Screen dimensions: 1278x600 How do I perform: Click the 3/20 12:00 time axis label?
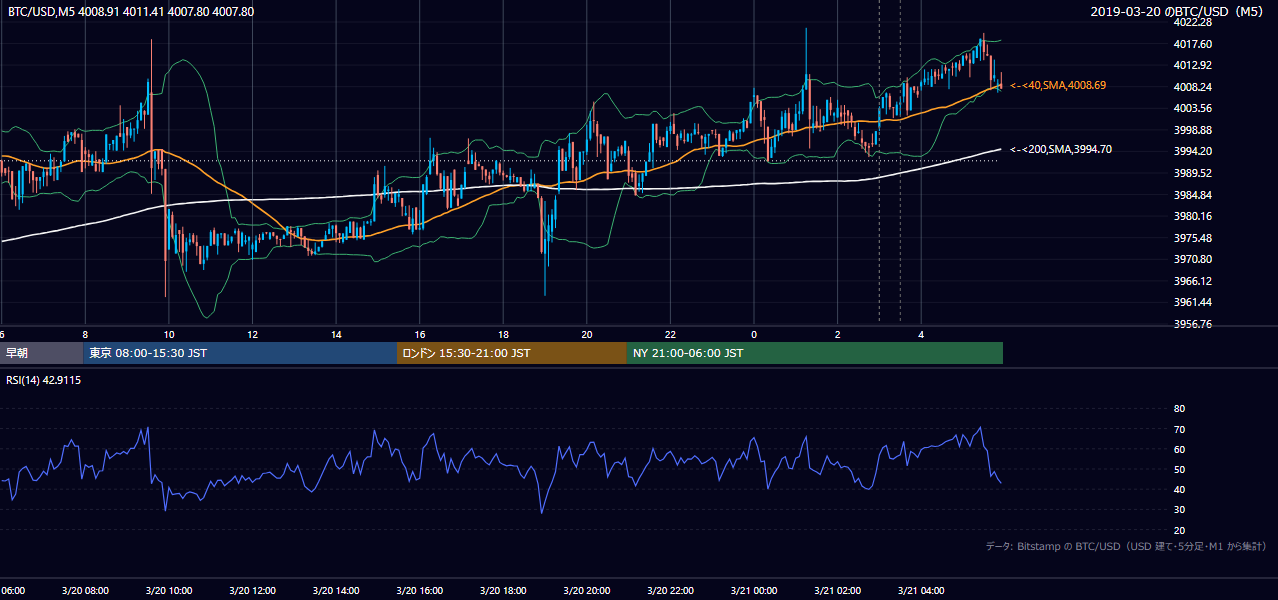(251, 591)
